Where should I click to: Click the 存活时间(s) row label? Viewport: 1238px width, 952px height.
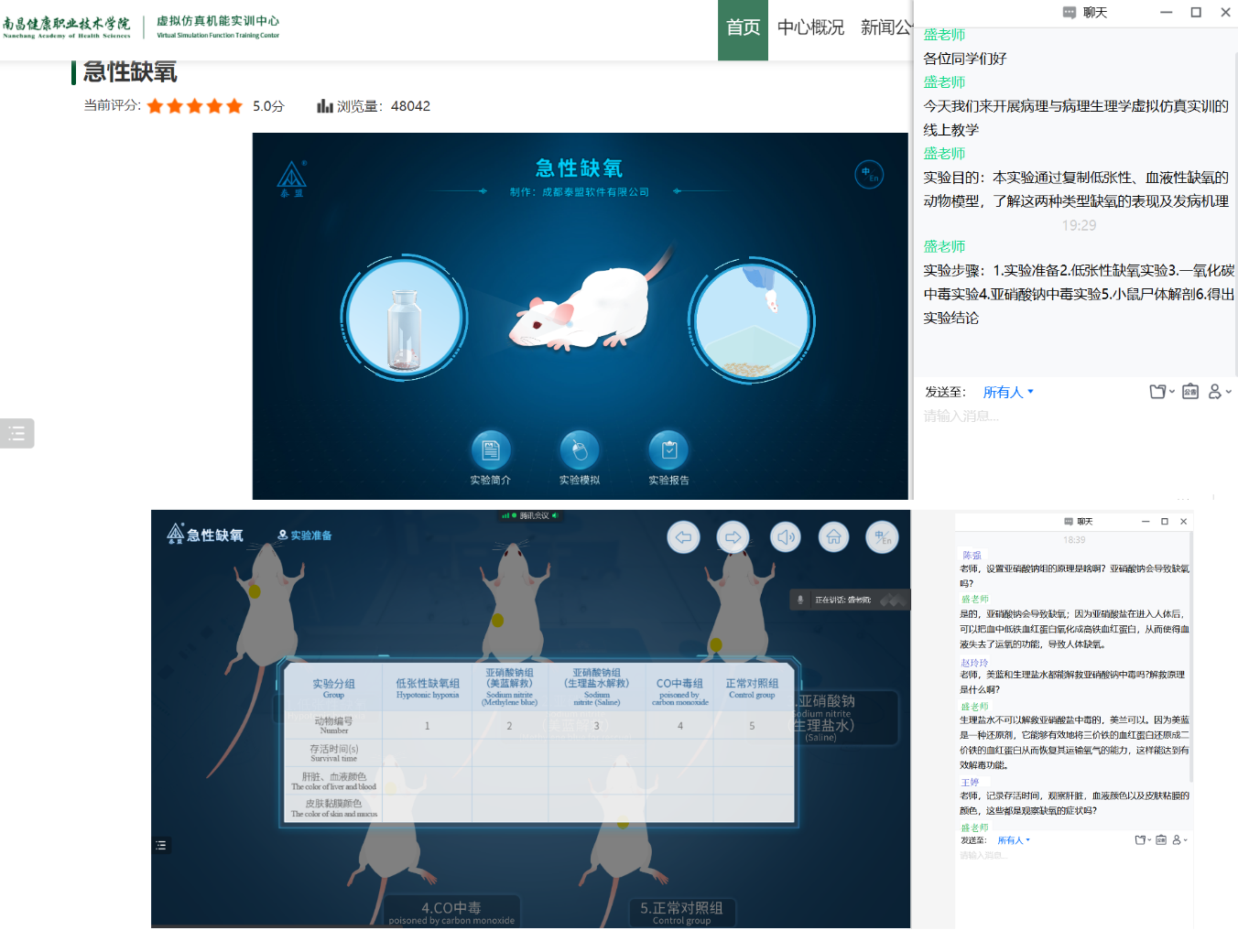(x=333, y=753)
